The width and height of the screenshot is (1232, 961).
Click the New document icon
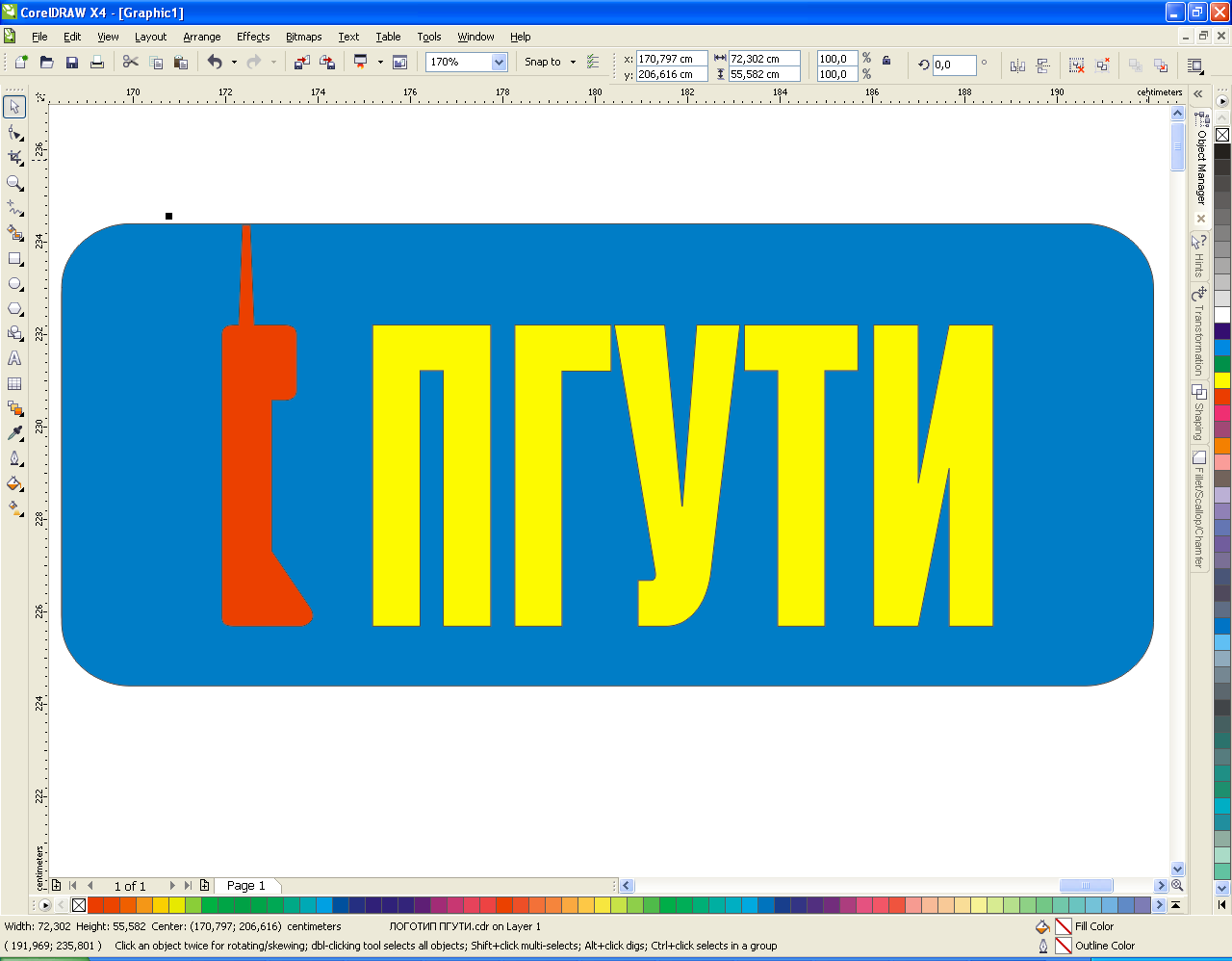[x=21, y=63]
